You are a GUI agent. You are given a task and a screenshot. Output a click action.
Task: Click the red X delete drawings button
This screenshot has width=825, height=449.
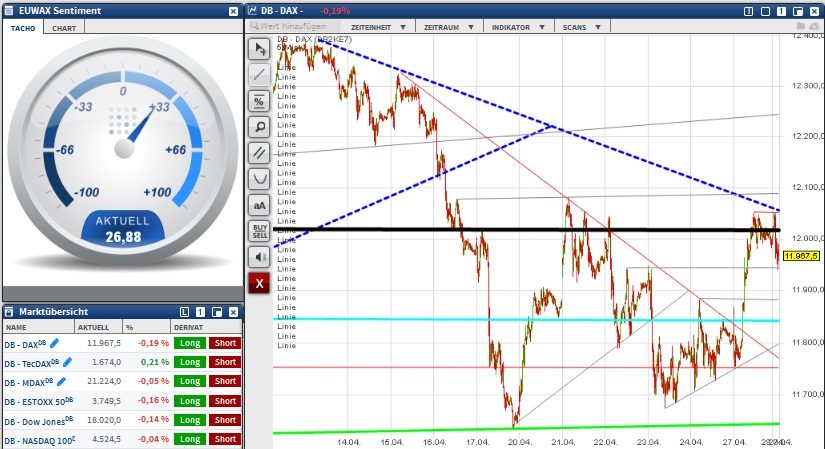[x=259, y=283]
